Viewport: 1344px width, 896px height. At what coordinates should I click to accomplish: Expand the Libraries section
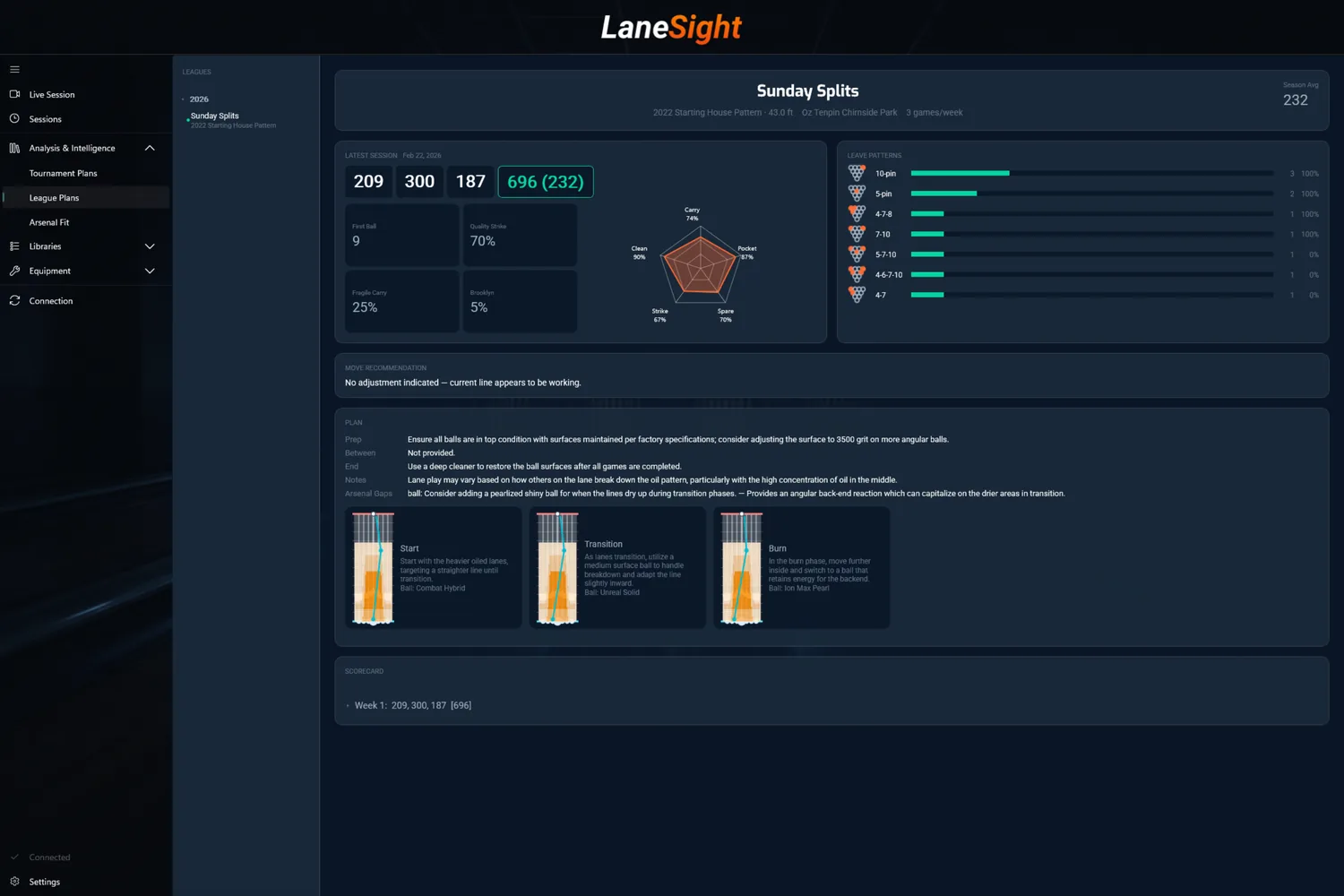click(150, 246)
